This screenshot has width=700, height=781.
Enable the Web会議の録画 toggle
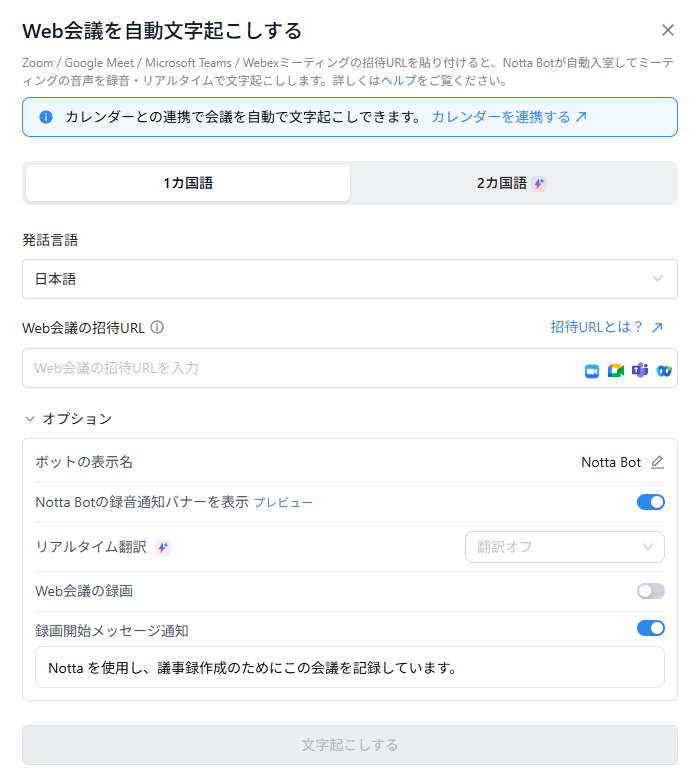point(651,591)
